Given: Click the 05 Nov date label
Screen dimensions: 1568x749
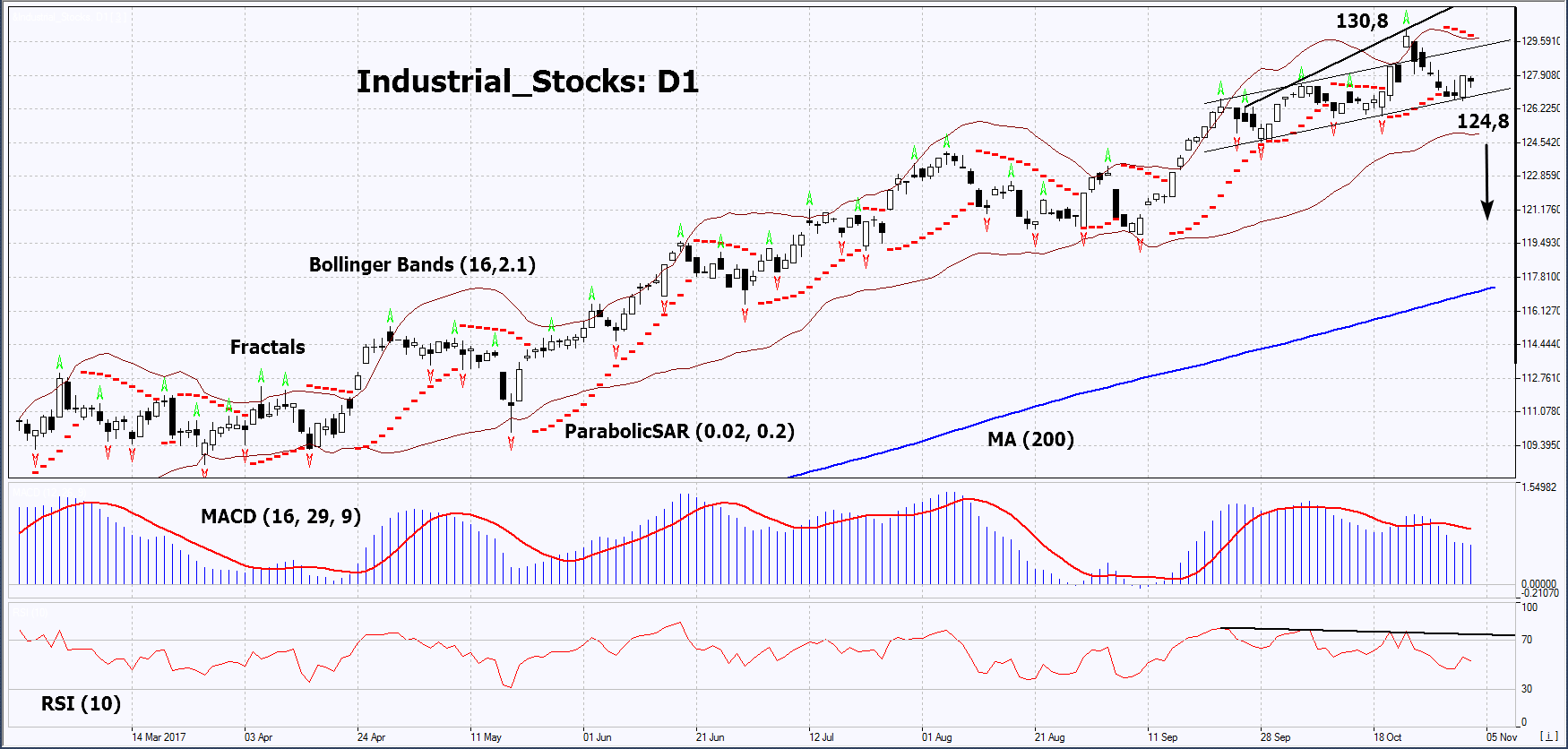Looking at the screenshot, I should tap(1502, 737).
